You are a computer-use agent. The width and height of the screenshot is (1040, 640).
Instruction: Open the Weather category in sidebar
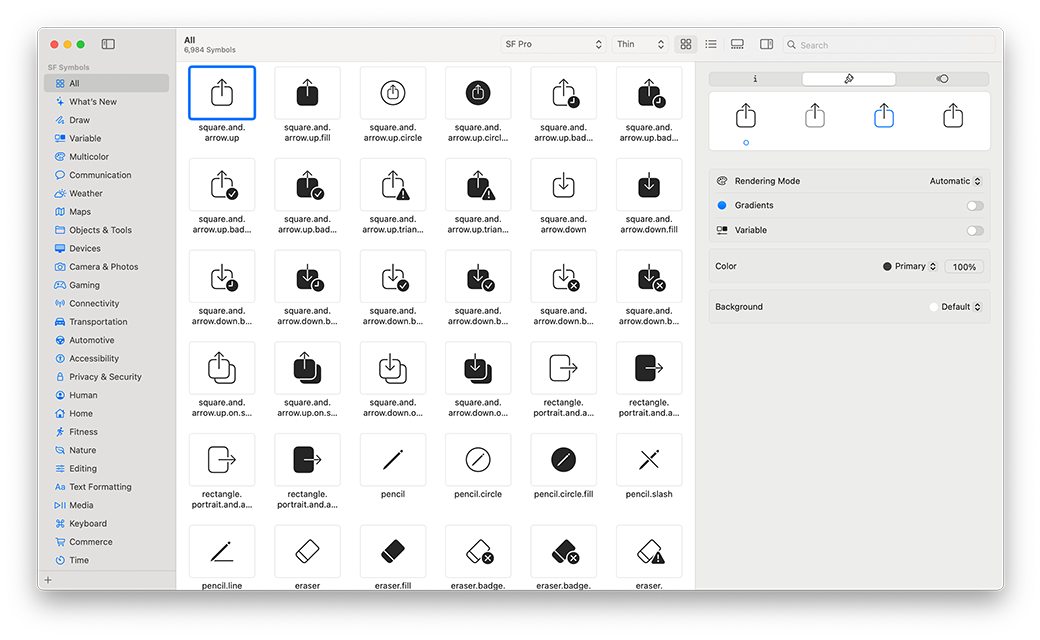(x=85, y=194)
